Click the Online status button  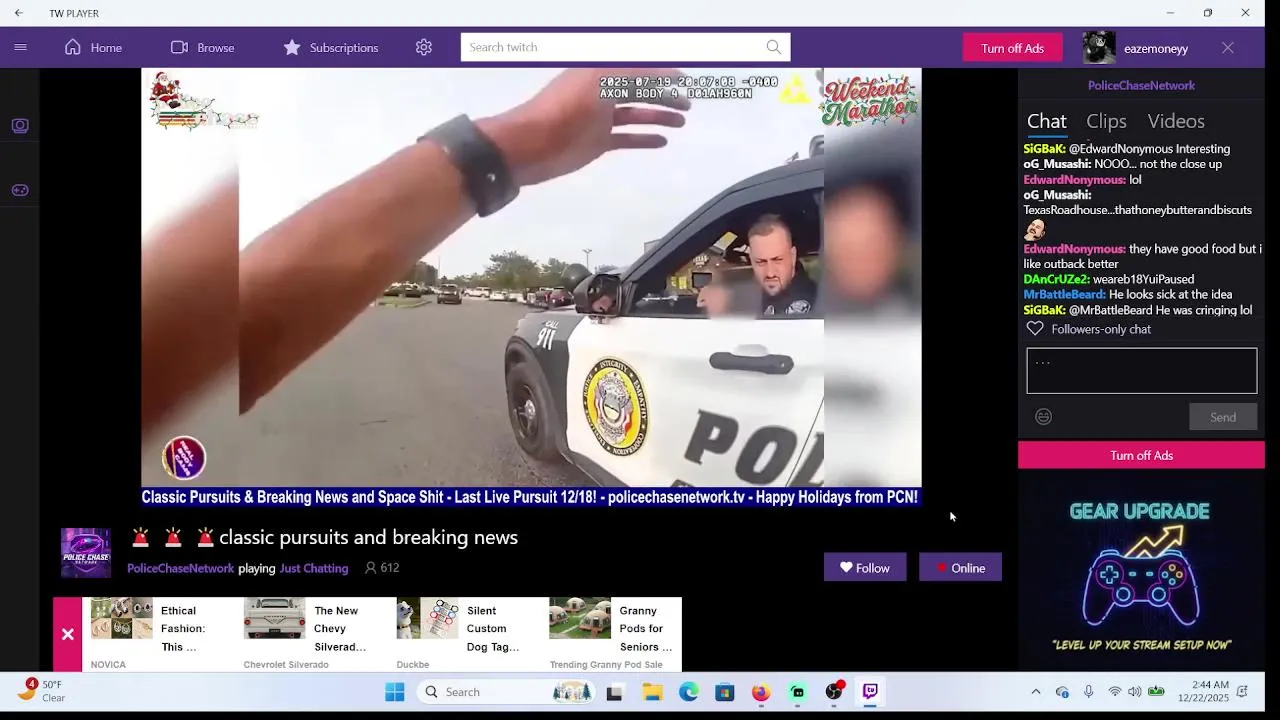[960, 568]
